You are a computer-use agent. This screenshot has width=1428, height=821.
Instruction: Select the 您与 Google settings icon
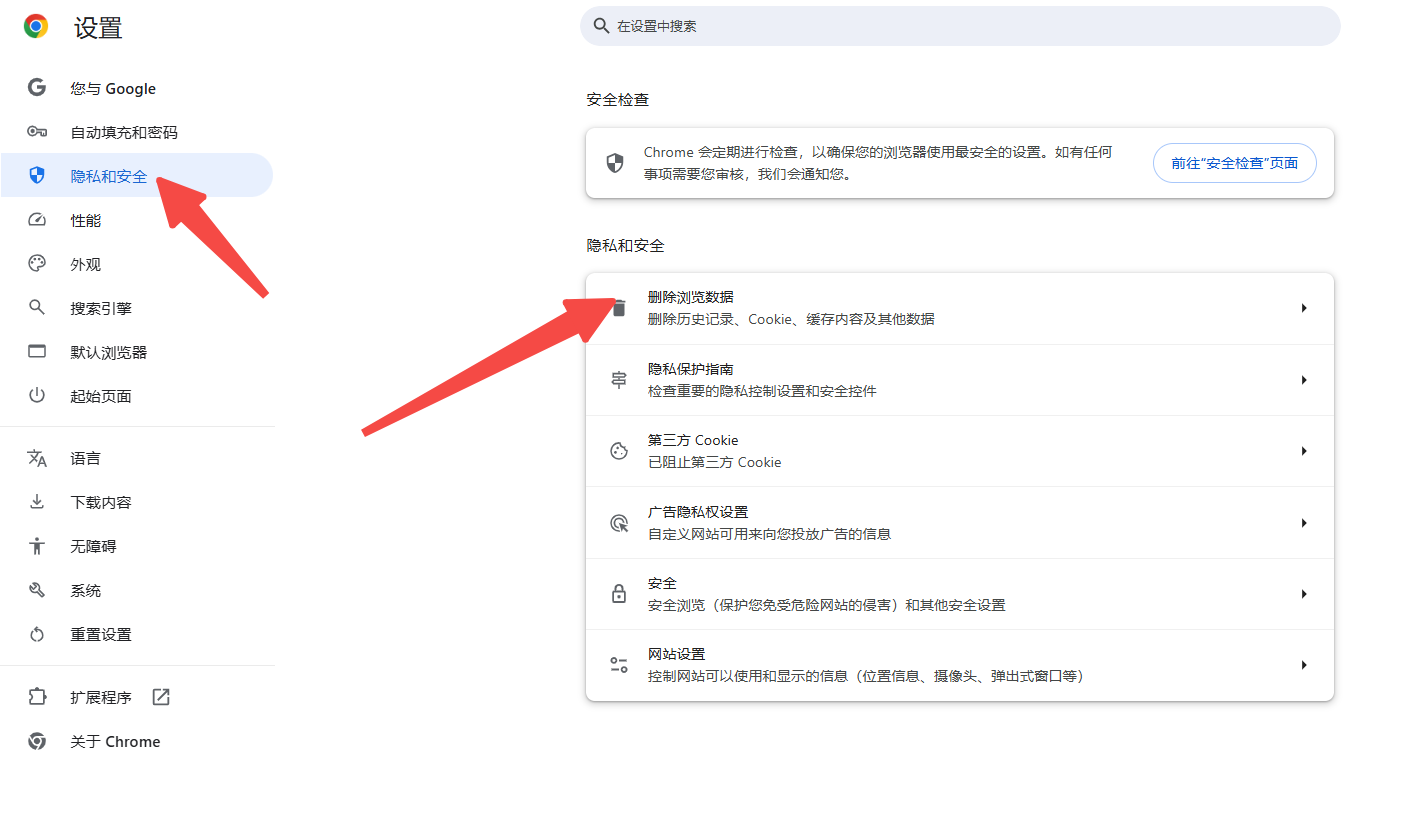coord(36,88)
